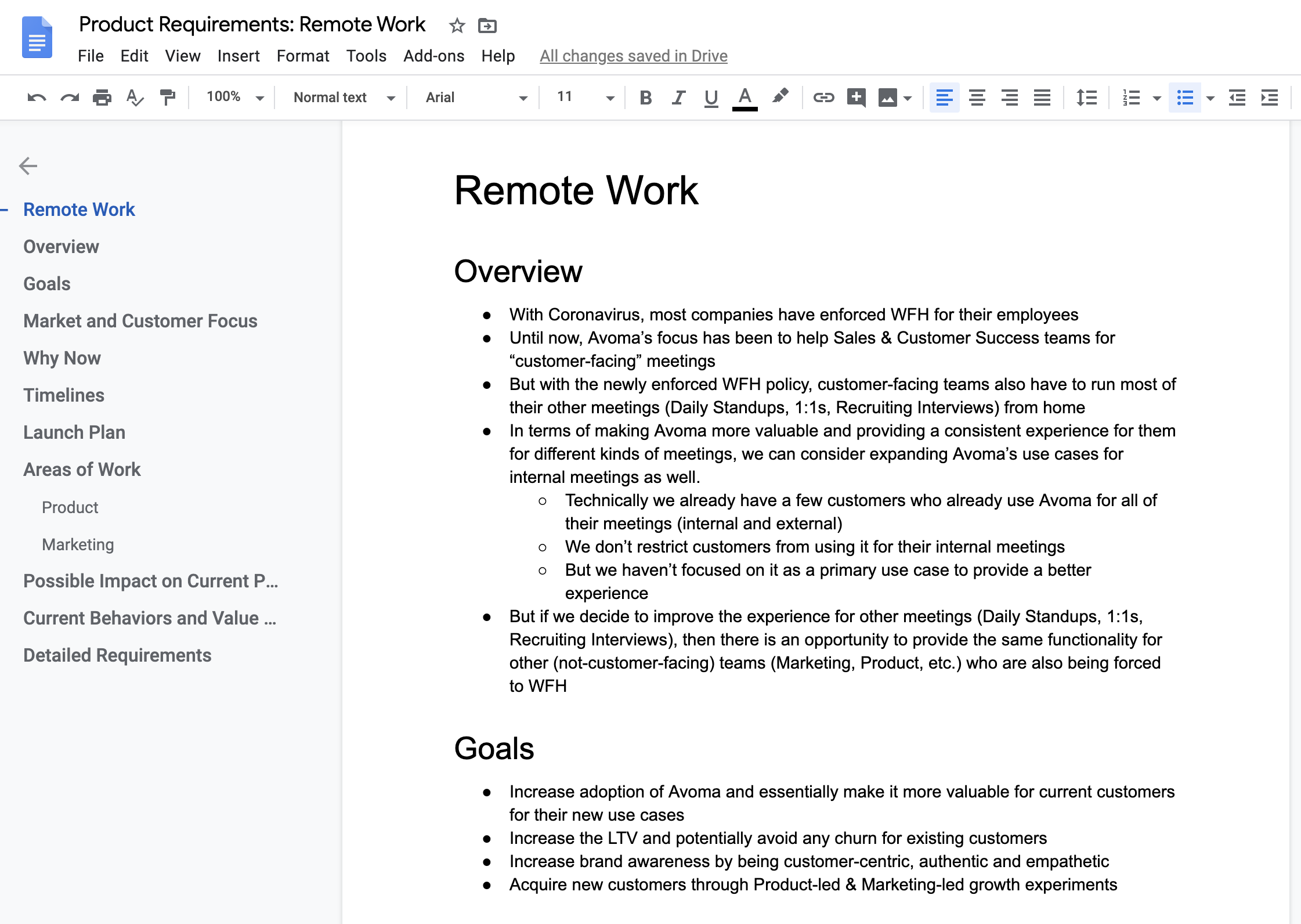Star the document

[457, 26]
